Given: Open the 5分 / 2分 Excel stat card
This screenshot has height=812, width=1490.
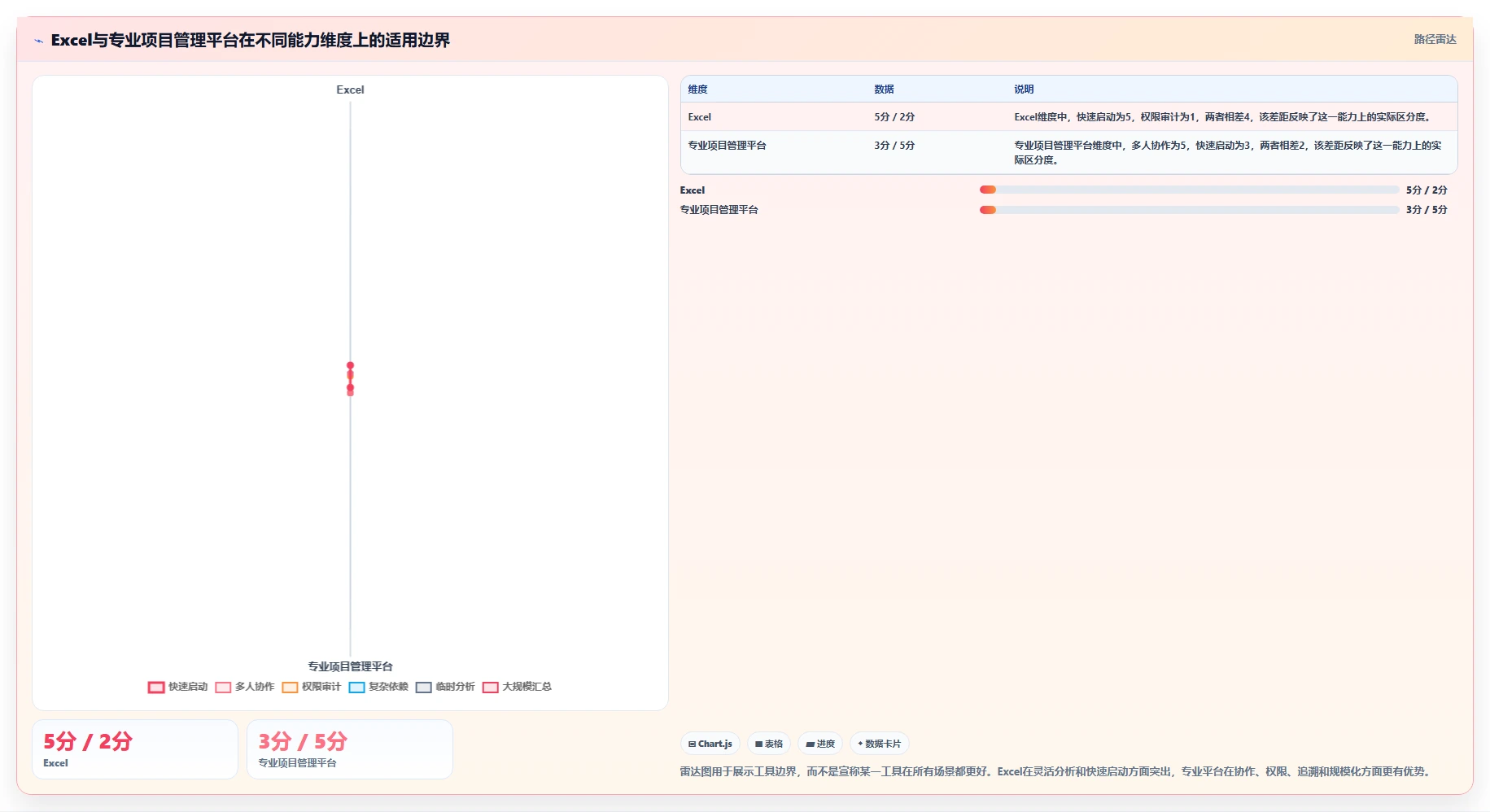Looking at the screenshot, I should (x=135, y=749).
